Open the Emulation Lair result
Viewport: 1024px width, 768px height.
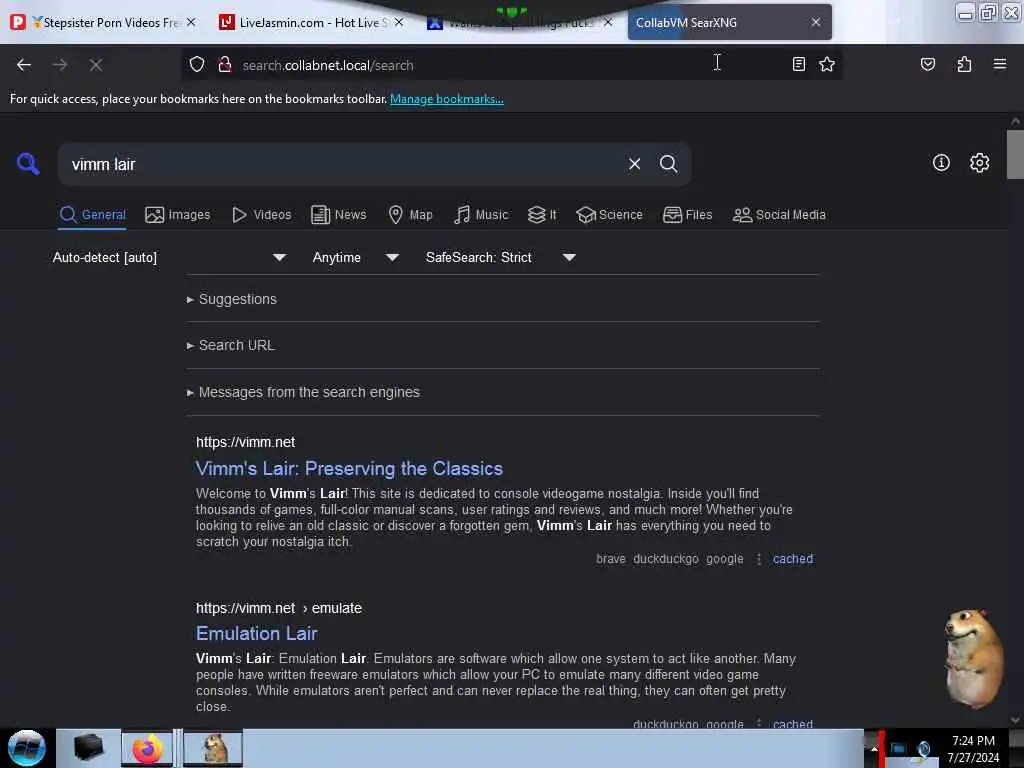(257, 633)
